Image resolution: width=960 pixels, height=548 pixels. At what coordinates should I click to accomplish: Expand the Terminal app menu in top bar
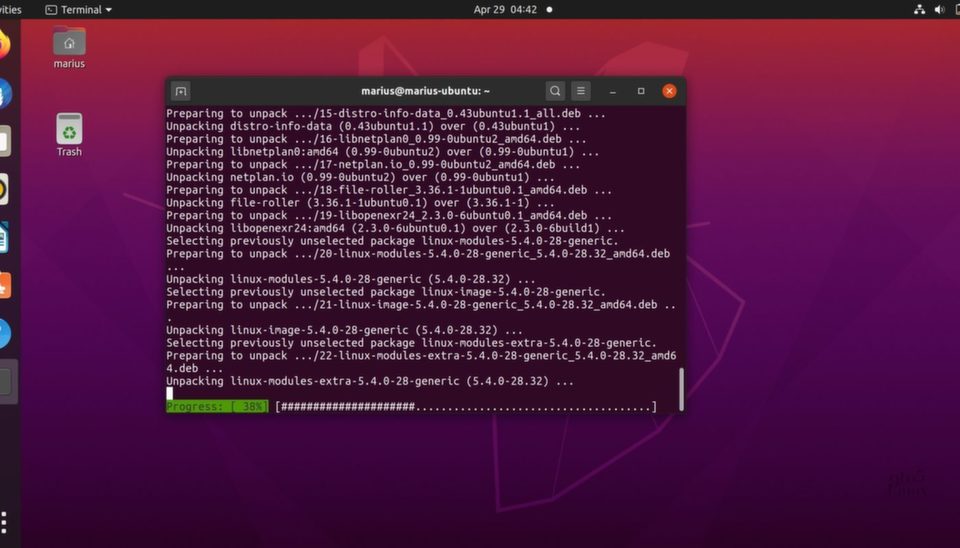coord(79,10)
